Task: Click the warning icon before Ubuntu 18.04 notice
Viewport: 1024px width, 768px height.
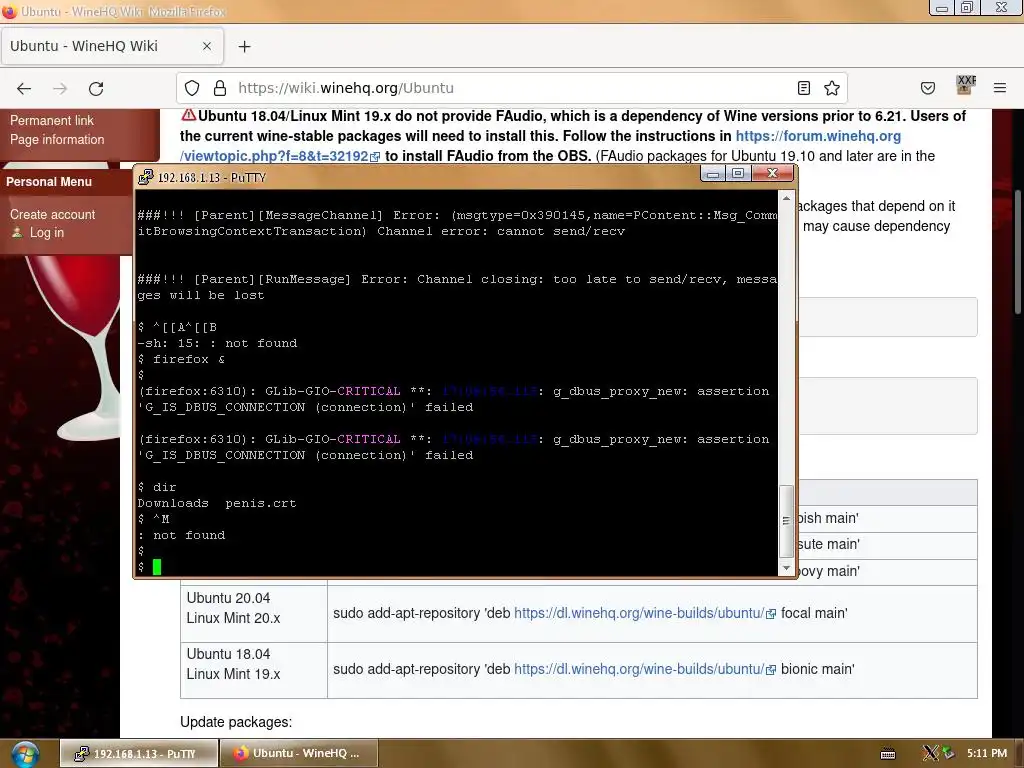Action: point(189,115)
